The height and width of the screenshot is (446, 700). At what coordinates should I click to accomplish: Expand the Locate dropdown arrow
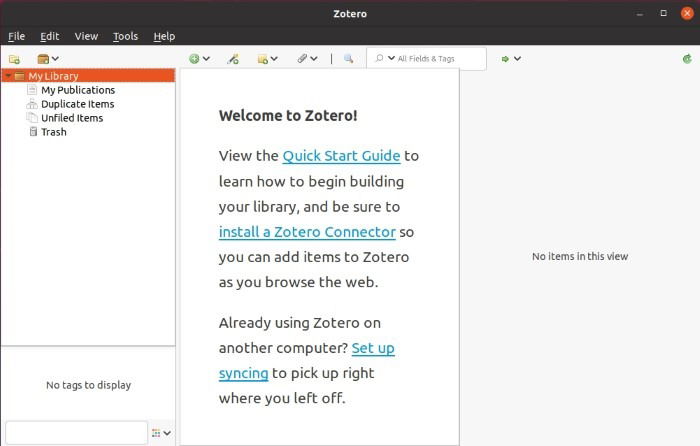[x=517, y=58]
